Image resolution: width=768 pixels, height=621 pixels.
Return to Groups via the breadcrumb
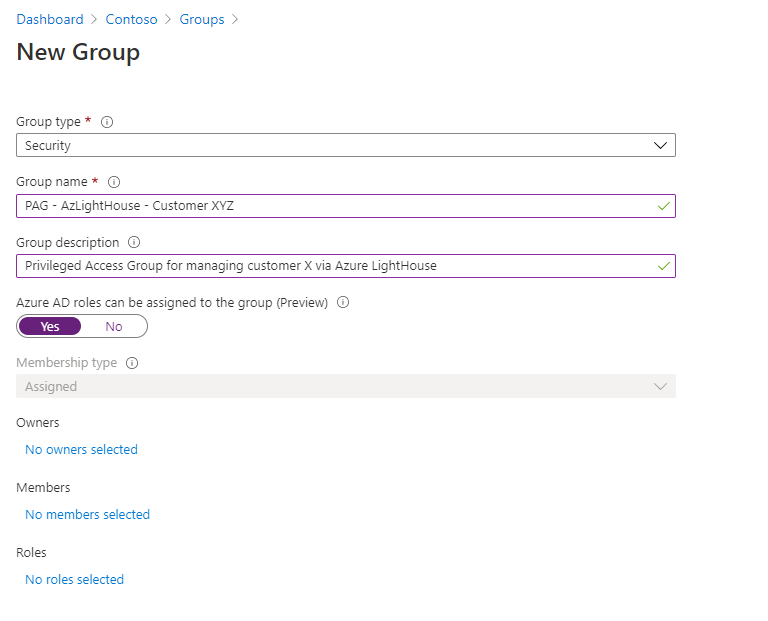pos(201,19)
